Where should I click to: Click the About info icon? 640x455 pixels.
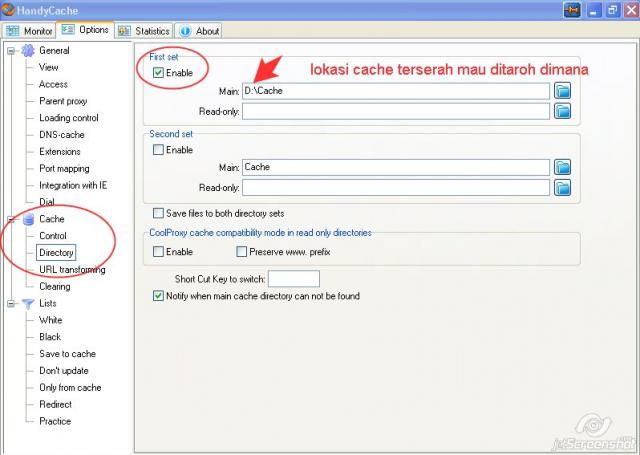[185, 31]
